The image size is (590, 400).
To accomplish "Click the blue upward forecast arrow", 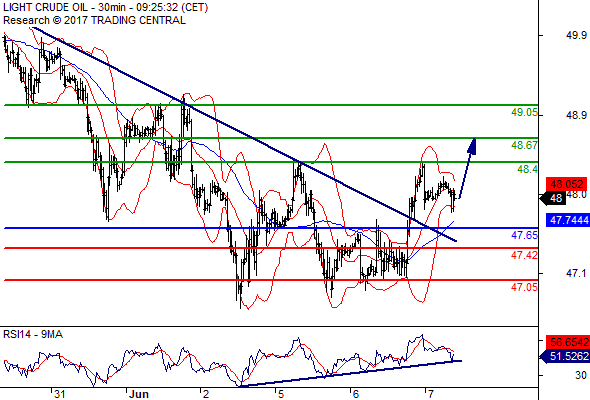I will (x=468, y=168).
